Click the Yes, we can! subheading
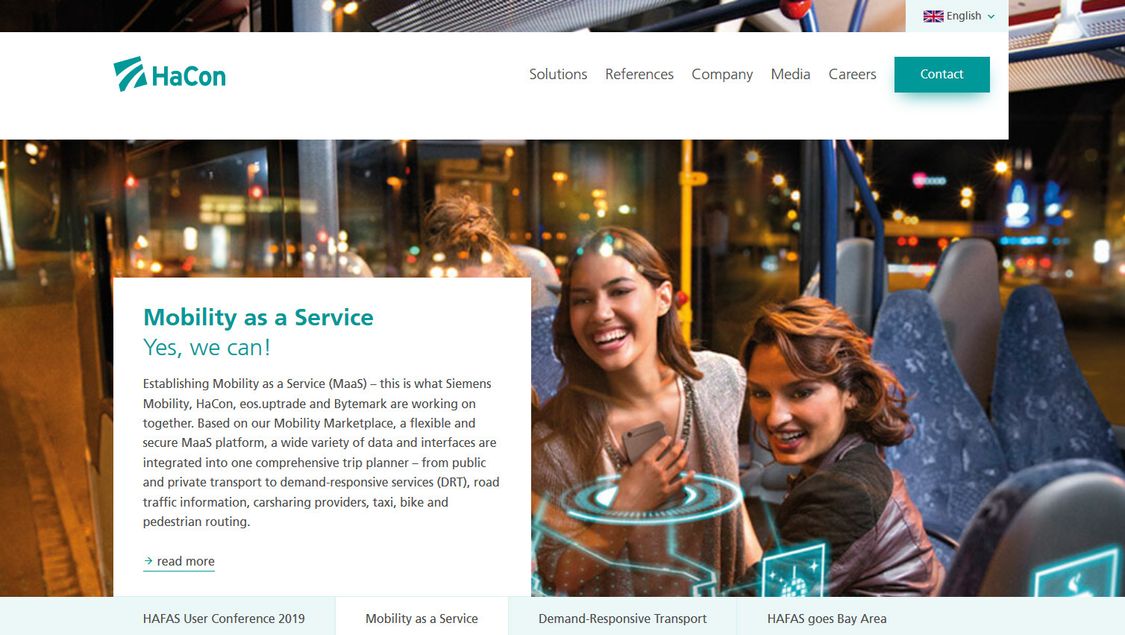The width and height of the screenshot is (1125, 635). [207, 347]
